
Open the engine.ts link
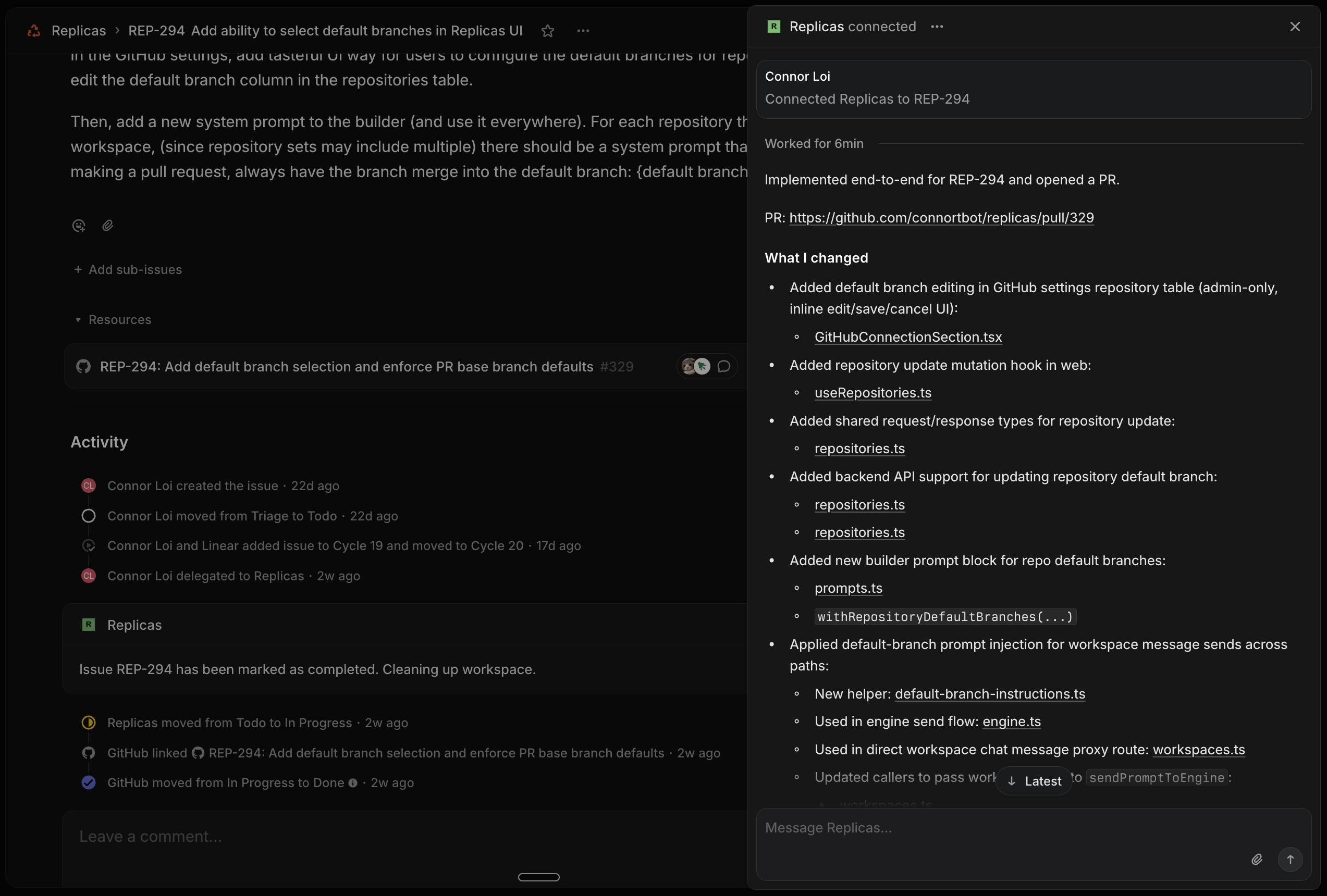(1011, 722)
